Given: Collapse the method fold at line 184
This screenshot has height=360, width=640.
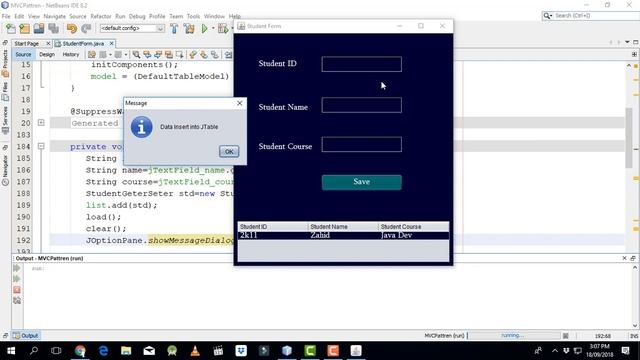Looking at the screenshot, I should 41,146.
